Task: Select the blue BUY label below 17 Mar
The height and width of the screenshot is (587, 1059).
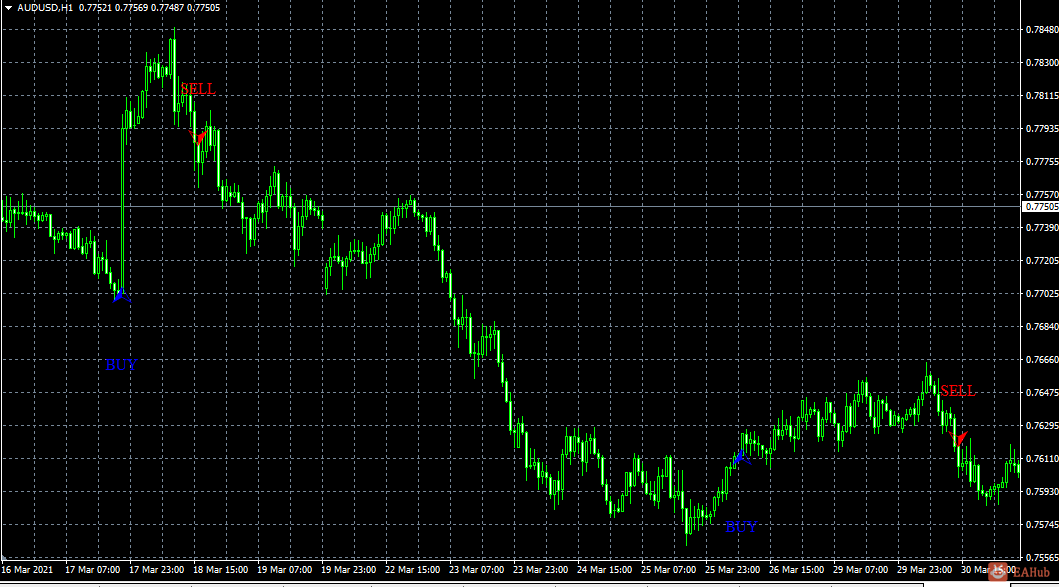Action: point(122,365)
